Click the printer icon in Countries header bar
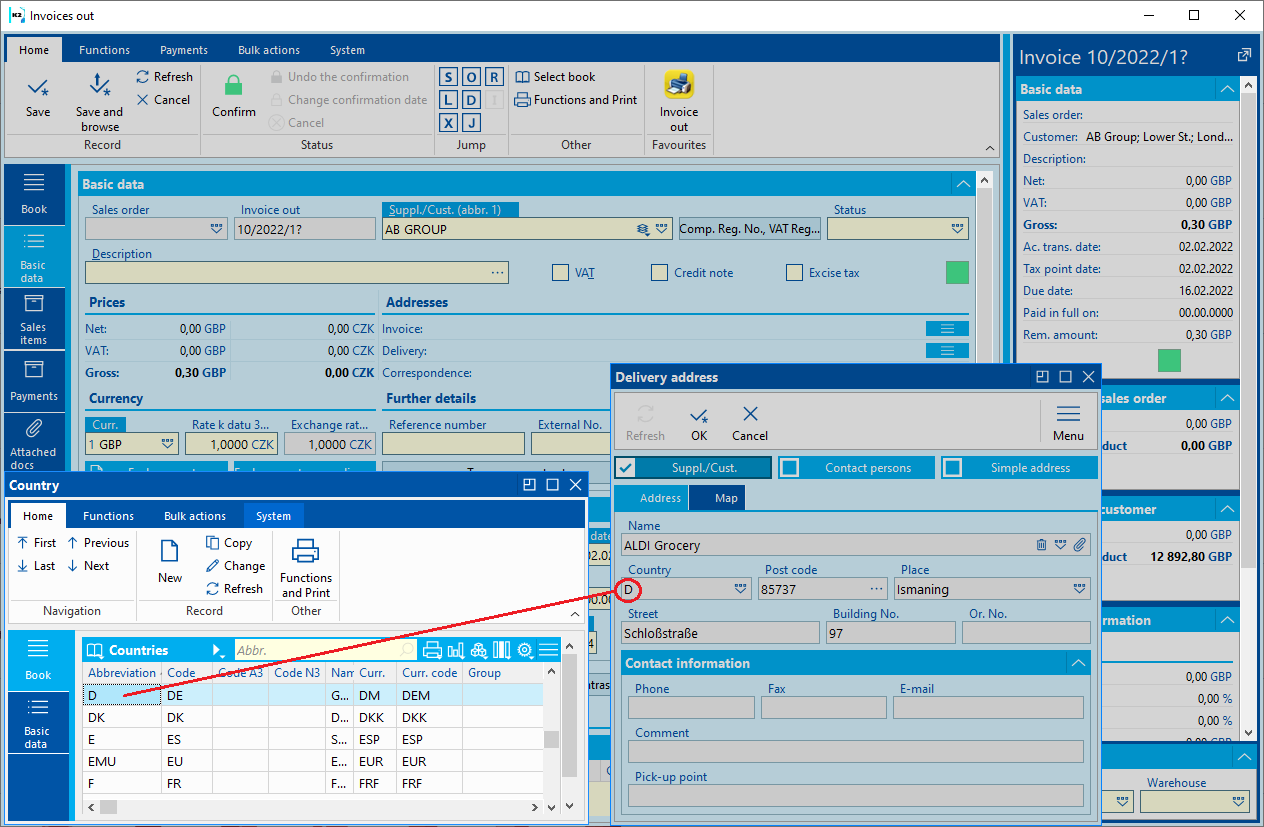1264x827 pixels. 433,650
